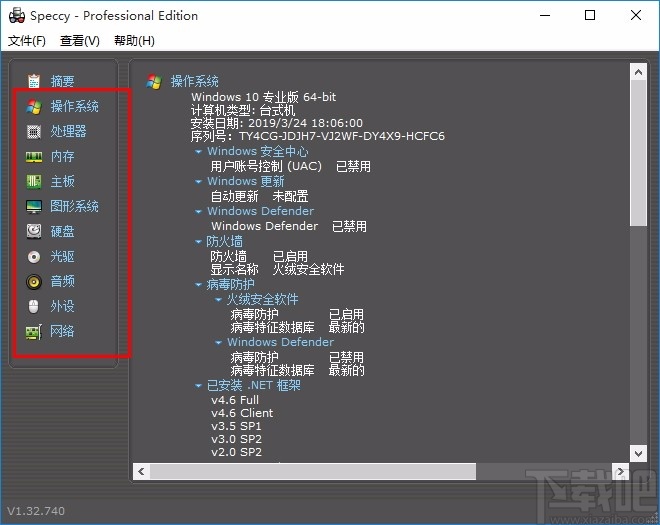Image resolution: width=660 pixels, height=525 pixels.
Task: Click the 硬盘 hard drive icon
Action: (34, 231)
